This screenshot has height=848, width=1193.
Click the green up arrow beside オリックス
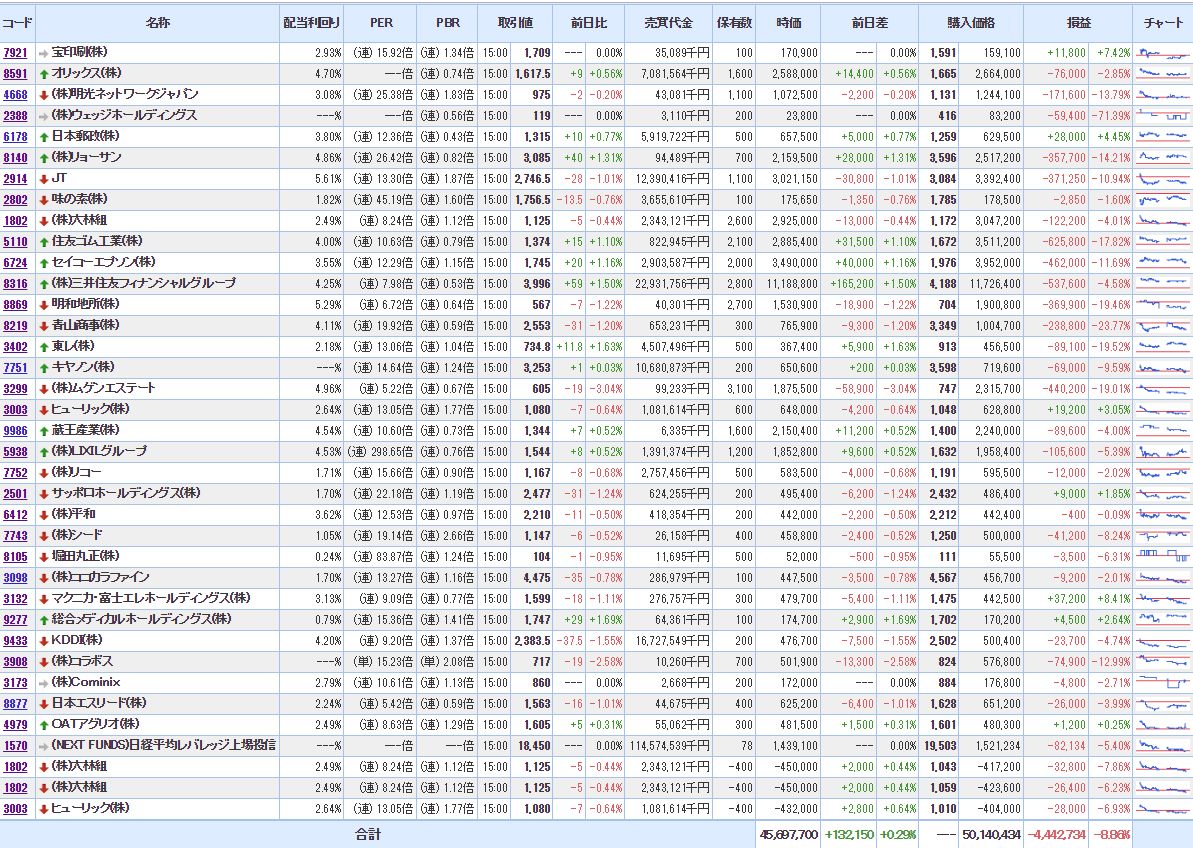point(43,74)
